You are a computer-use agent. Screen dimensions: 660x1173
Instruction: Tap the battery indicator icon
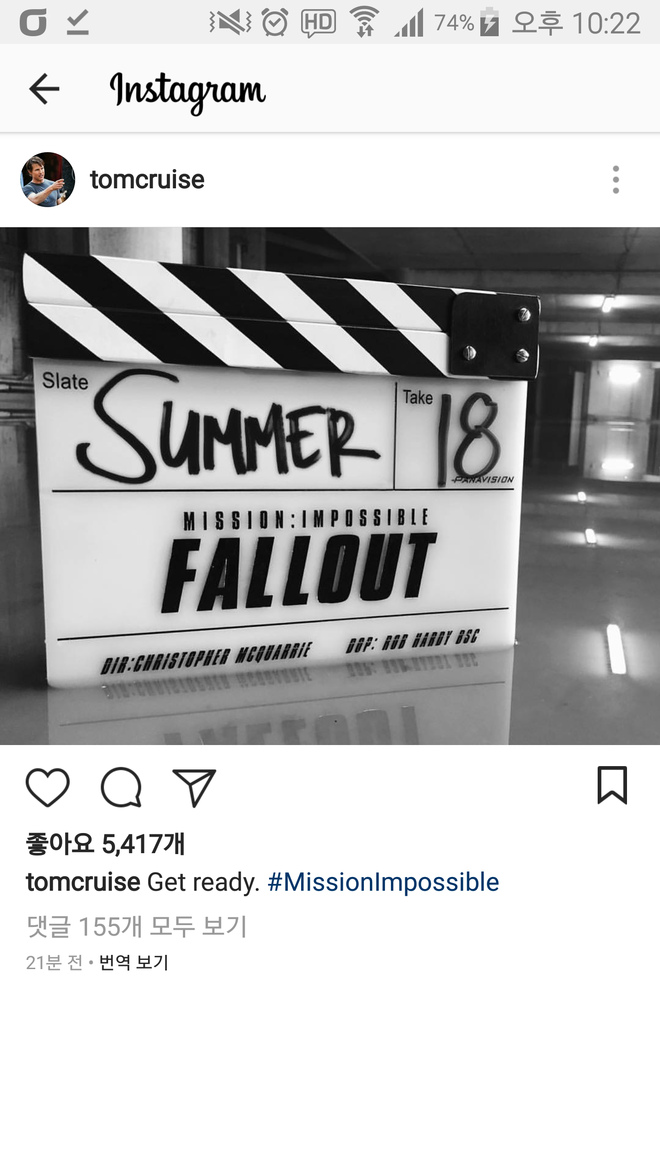[x=489, y=22]
